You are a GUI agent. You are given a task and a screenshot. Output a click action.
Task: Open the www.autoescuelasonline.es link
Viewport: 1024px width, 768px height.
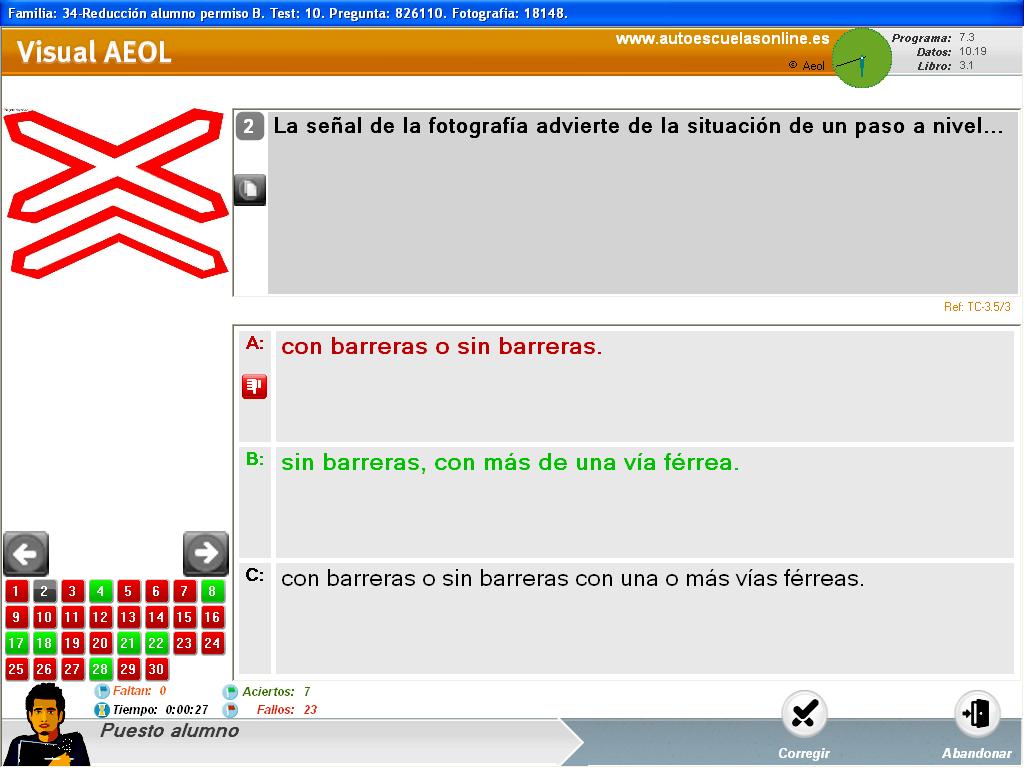click(722, 39)
